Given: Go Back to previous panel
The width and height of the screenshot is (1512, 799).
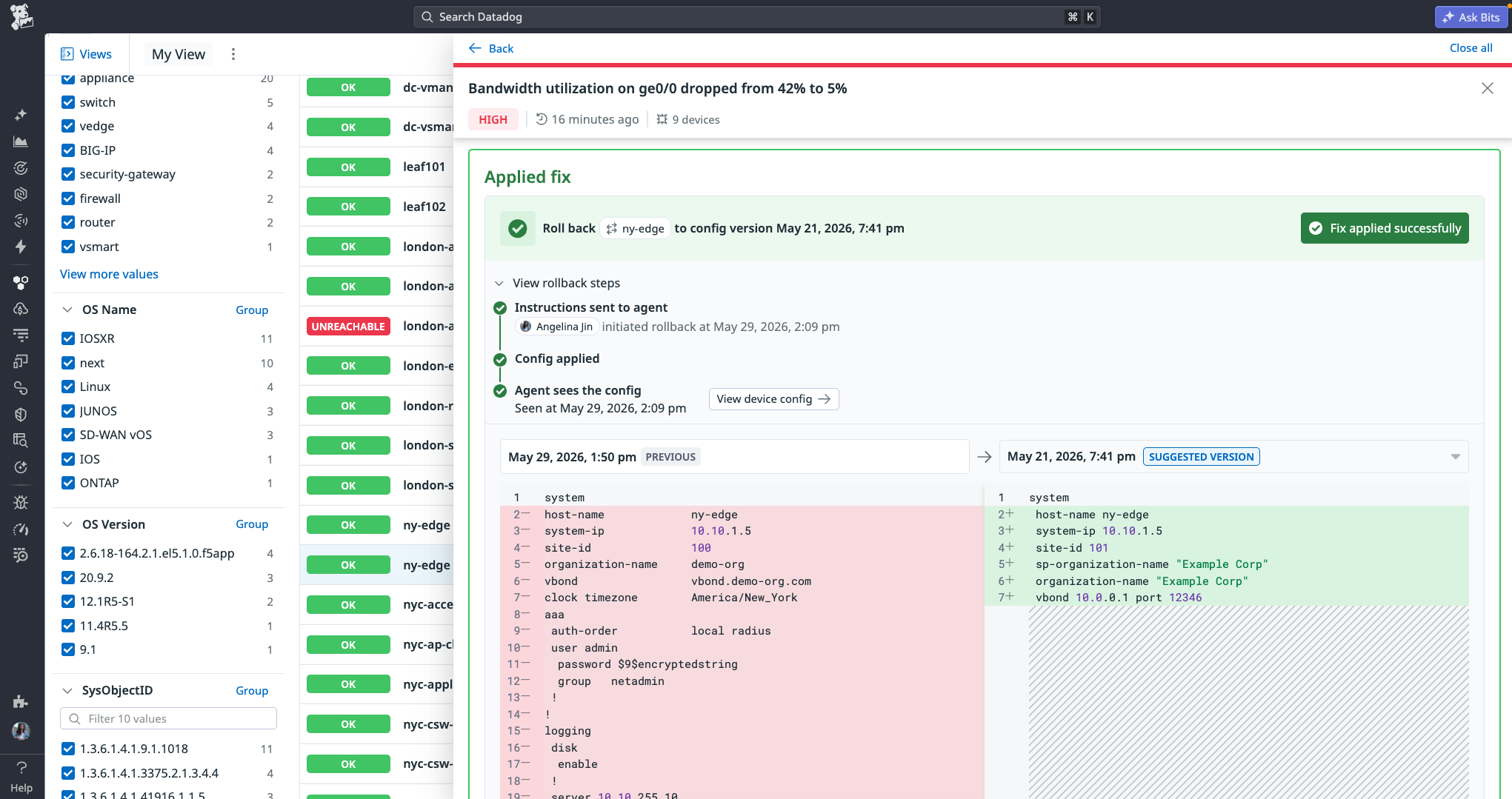Looking at the screenshot, I should pos(491,48).
